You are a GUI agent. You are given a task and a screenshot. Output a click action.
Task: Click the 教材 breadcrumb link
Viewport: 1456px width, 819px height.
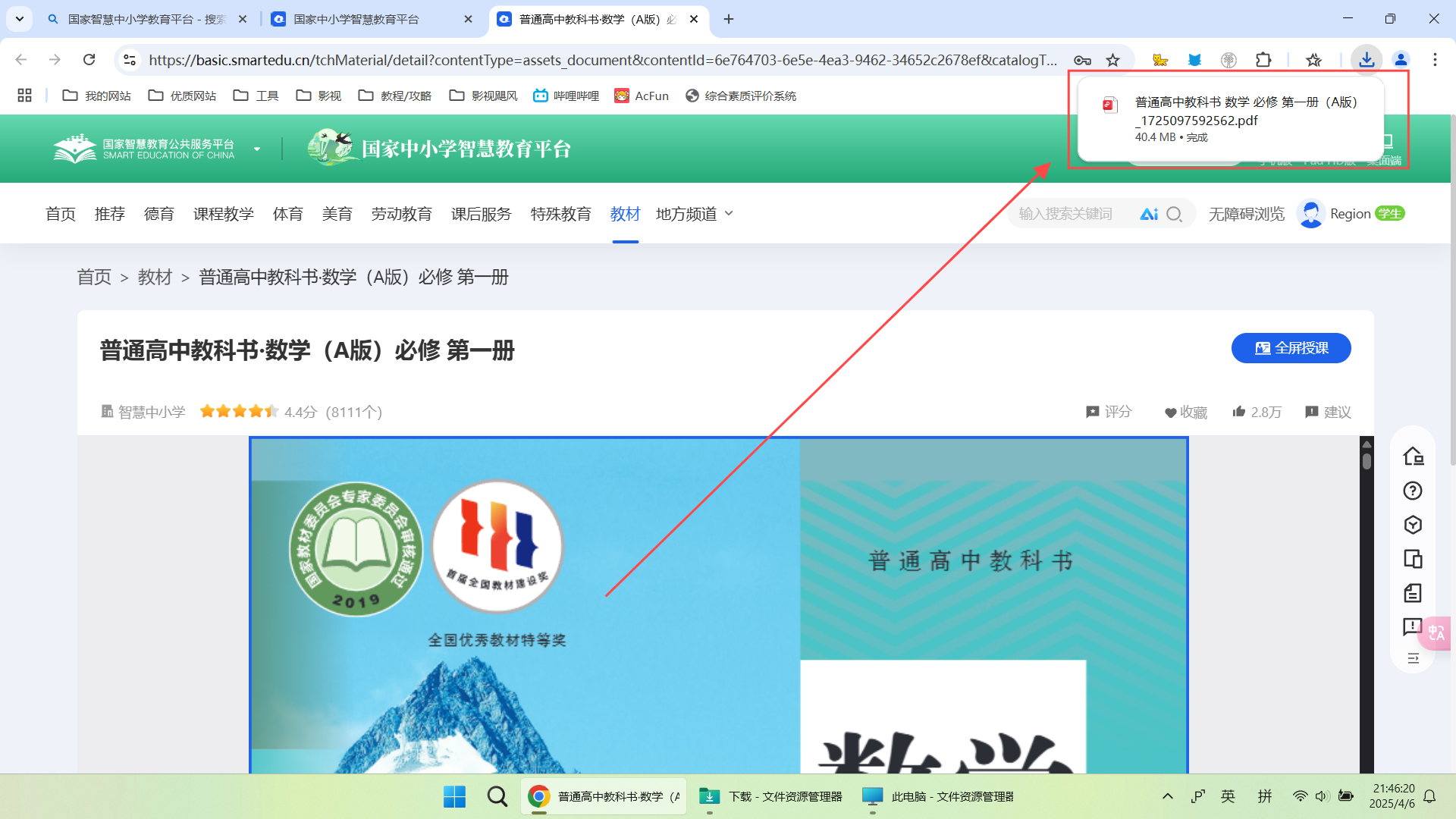155,278
